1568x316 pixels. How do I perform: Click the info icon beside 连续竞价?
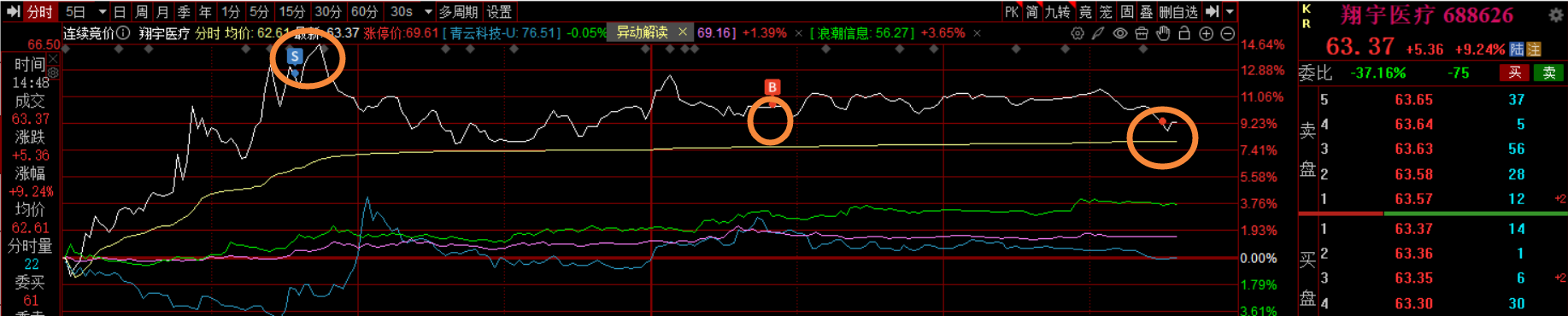tap(124, 32)
